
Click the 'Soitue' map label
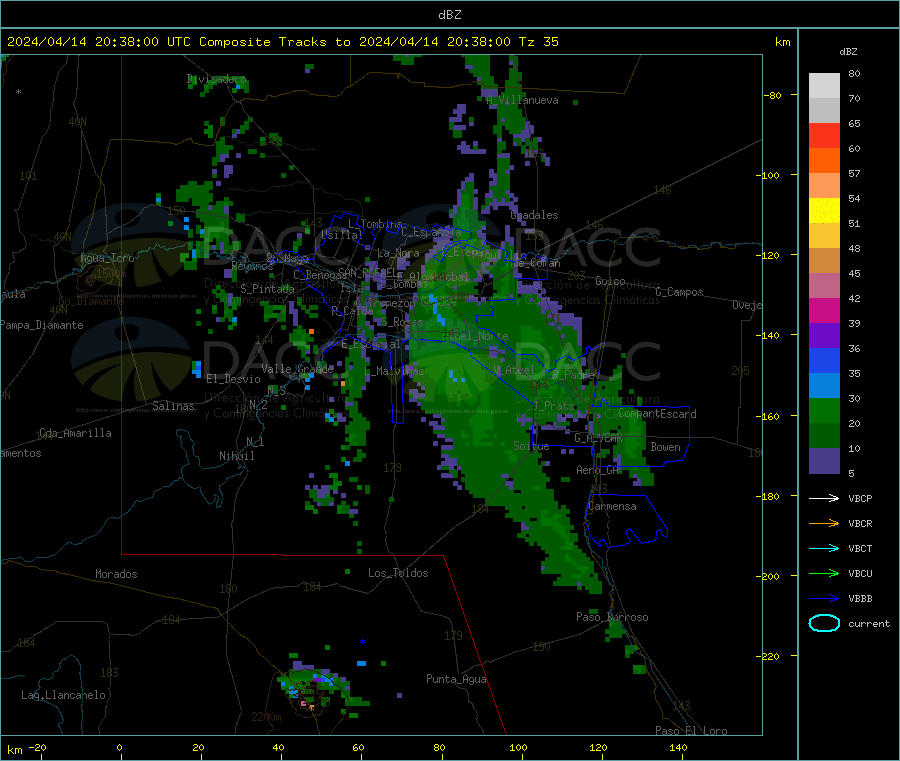coord(531,446)
